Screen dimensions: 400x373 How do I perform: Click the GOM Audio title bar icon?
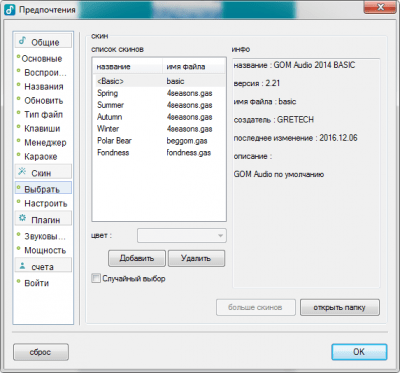click(x=10, y=9)
